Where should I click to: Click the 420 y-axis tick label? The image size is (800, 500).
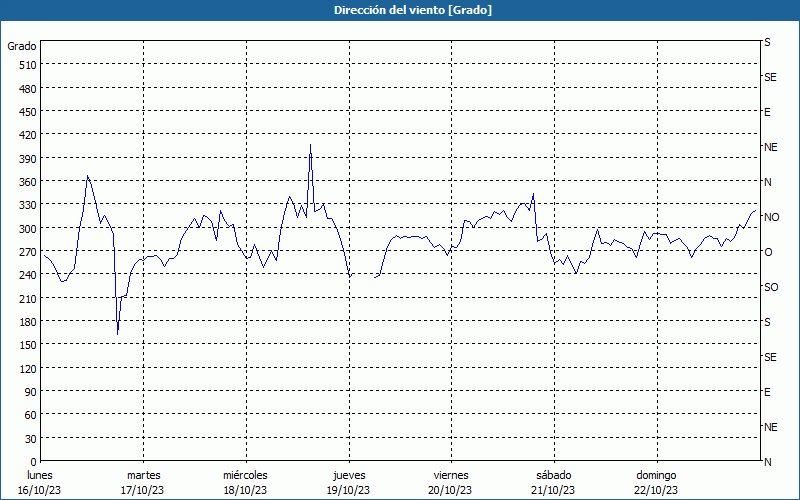28,135
